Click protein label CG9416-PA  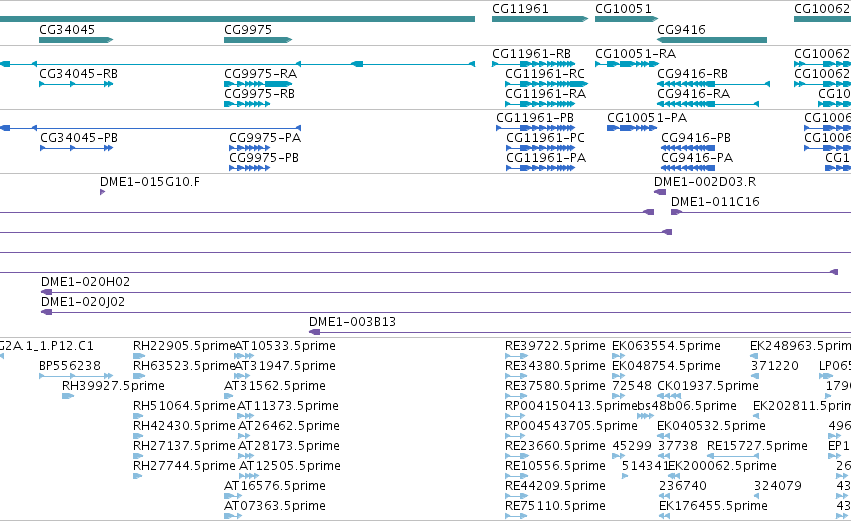[697, 158]
